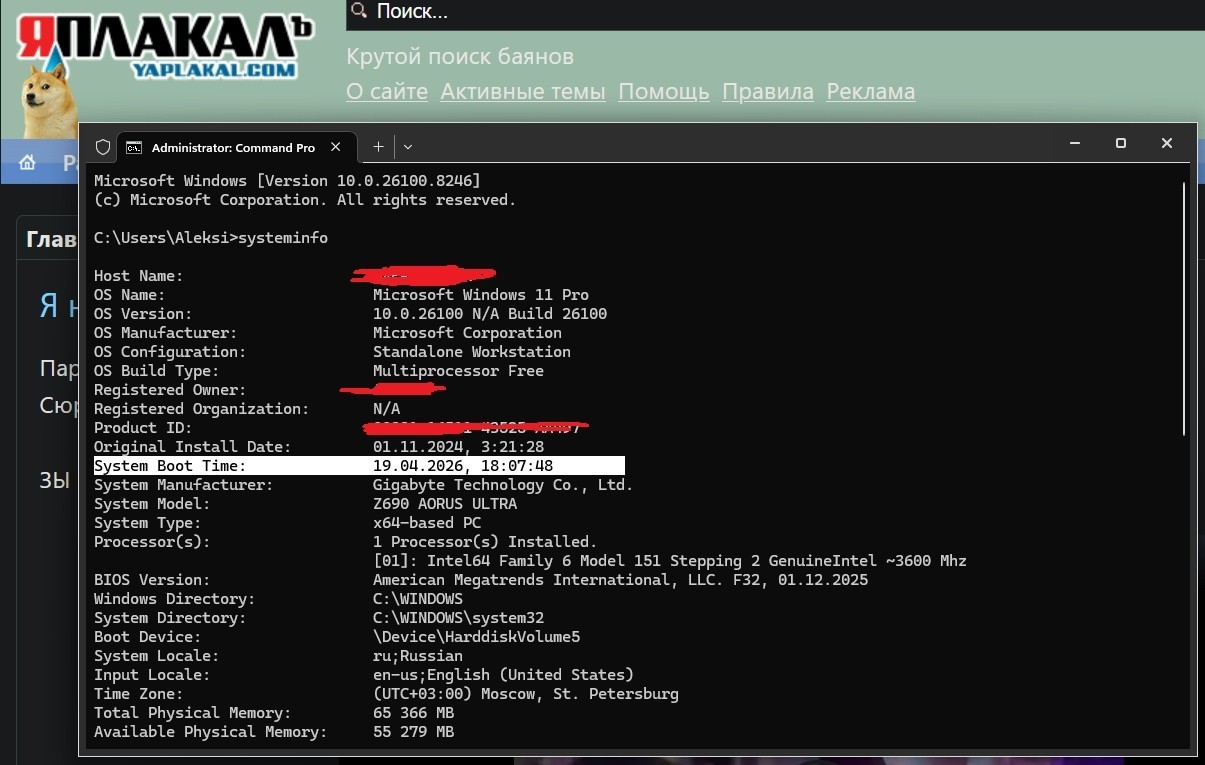This screenshot has width=1205, height=765.
Task: Click the Yaplakal logo in the site header
Action: [x=165, y=48]
